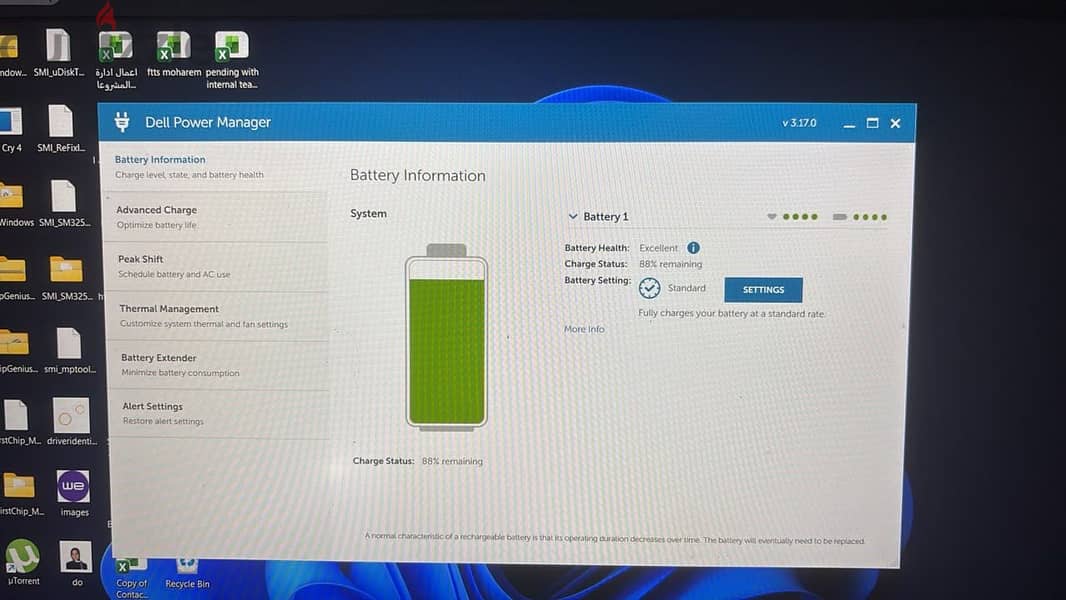The width and height of the screenshot is (1066, 600).
Task: Open the SMI_SM325 folder desktop icon
Action: (66, 277)
